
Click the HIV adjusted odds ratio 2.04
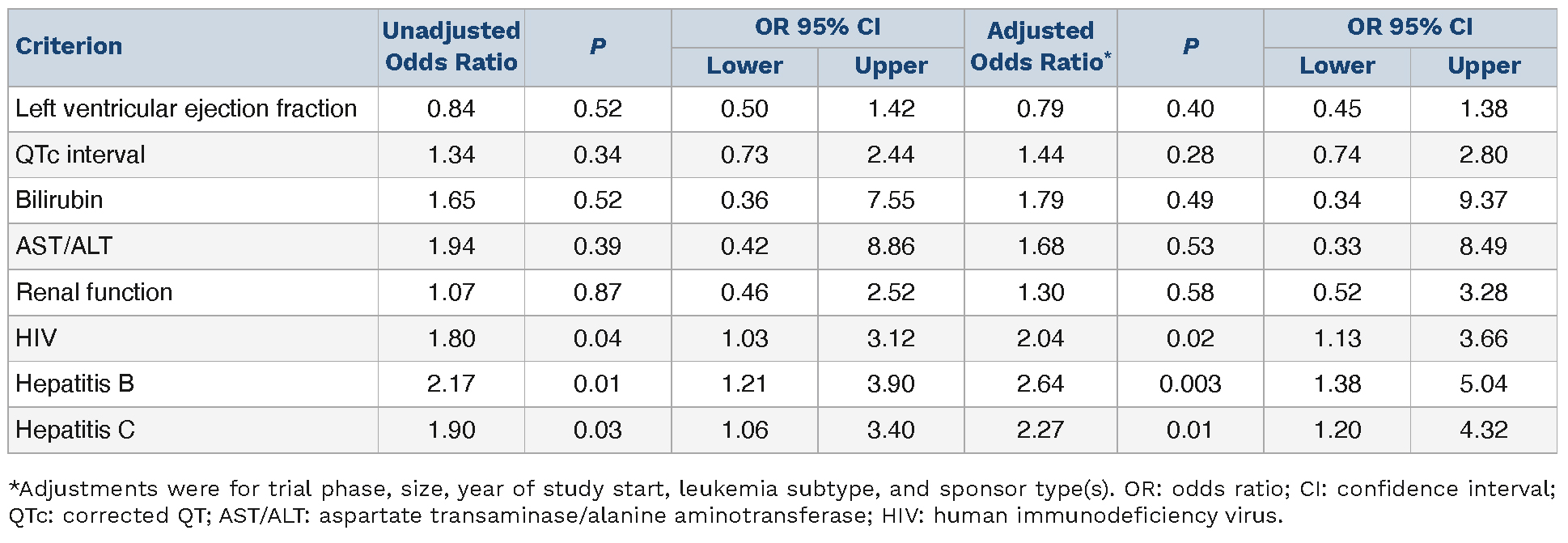pyautogui.click(x=1040, y=338)
